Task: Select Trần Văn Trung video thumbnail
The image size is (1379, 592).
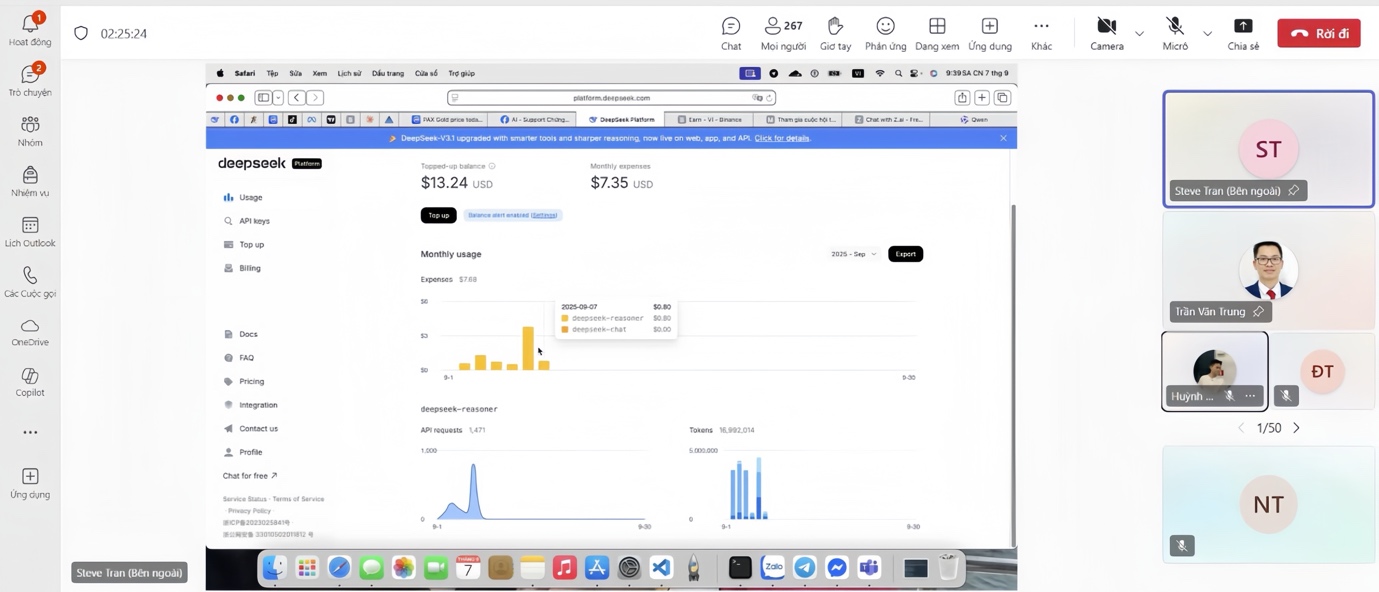Action: tap(1268, 269)
